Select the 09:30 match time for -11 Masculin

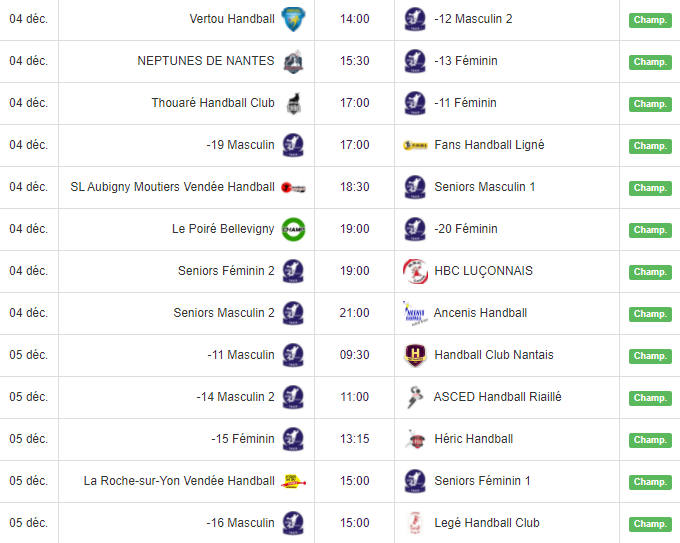tap(354, 355)
